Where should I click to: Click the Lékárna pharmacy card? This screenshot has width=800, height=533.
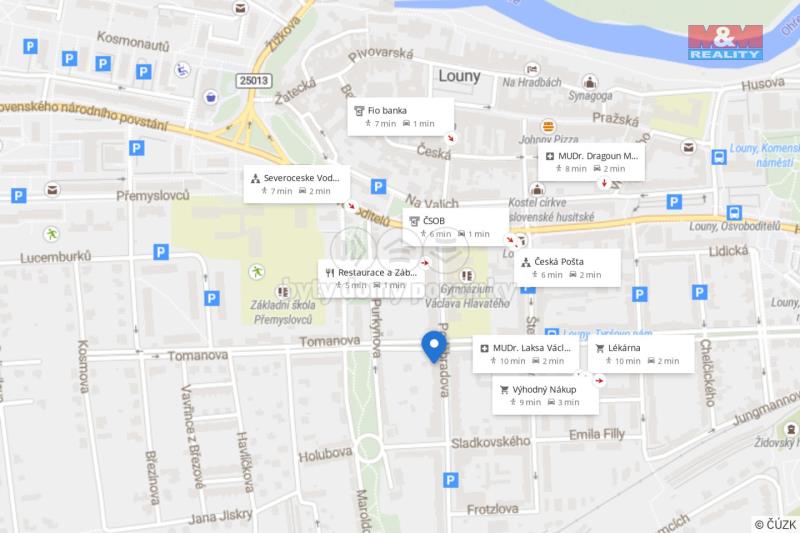(641, 354)
